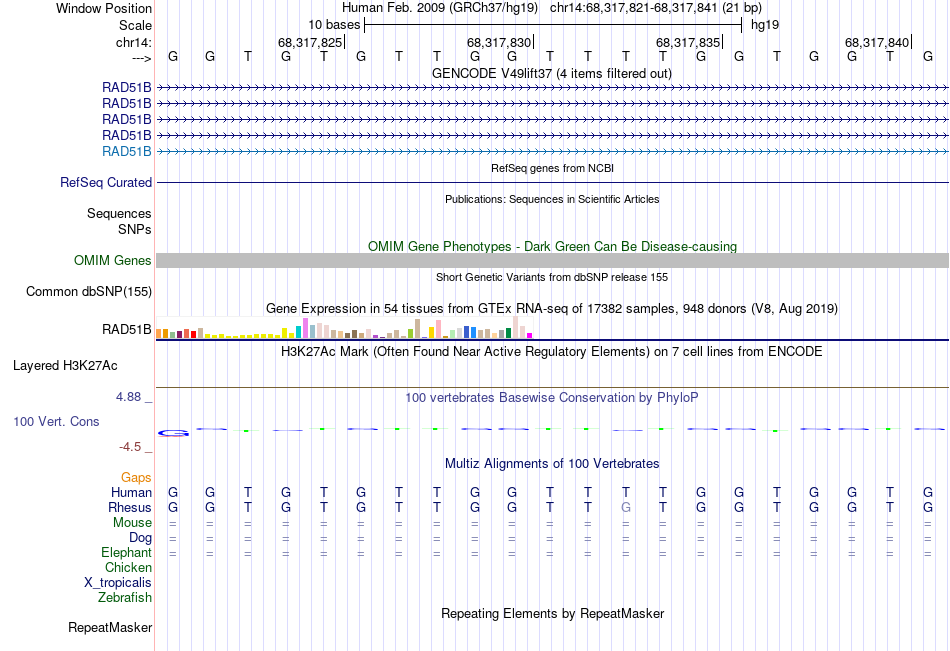Click the Repeating Elements by RepeatMasker title

click(553, 613)
